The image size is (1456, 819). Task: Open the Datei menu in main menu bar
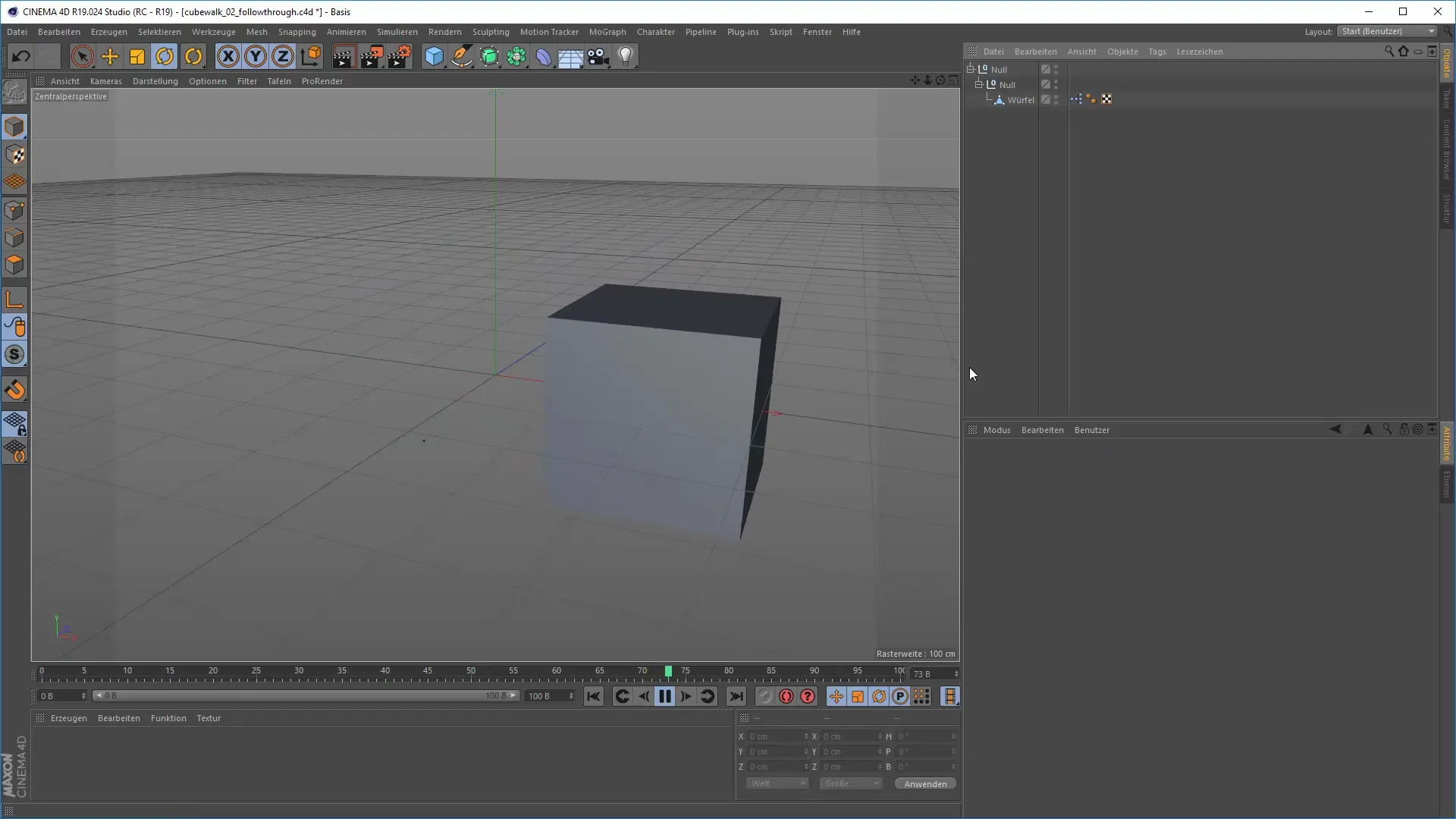tap(17, 32)
